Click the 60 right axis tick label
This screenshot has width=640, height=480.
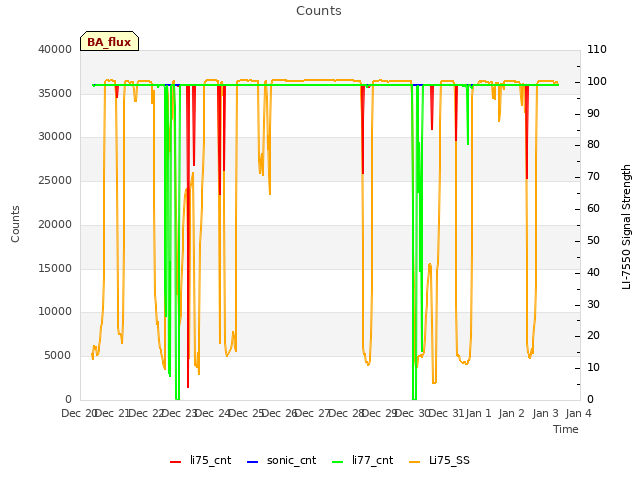pos(593,209)
